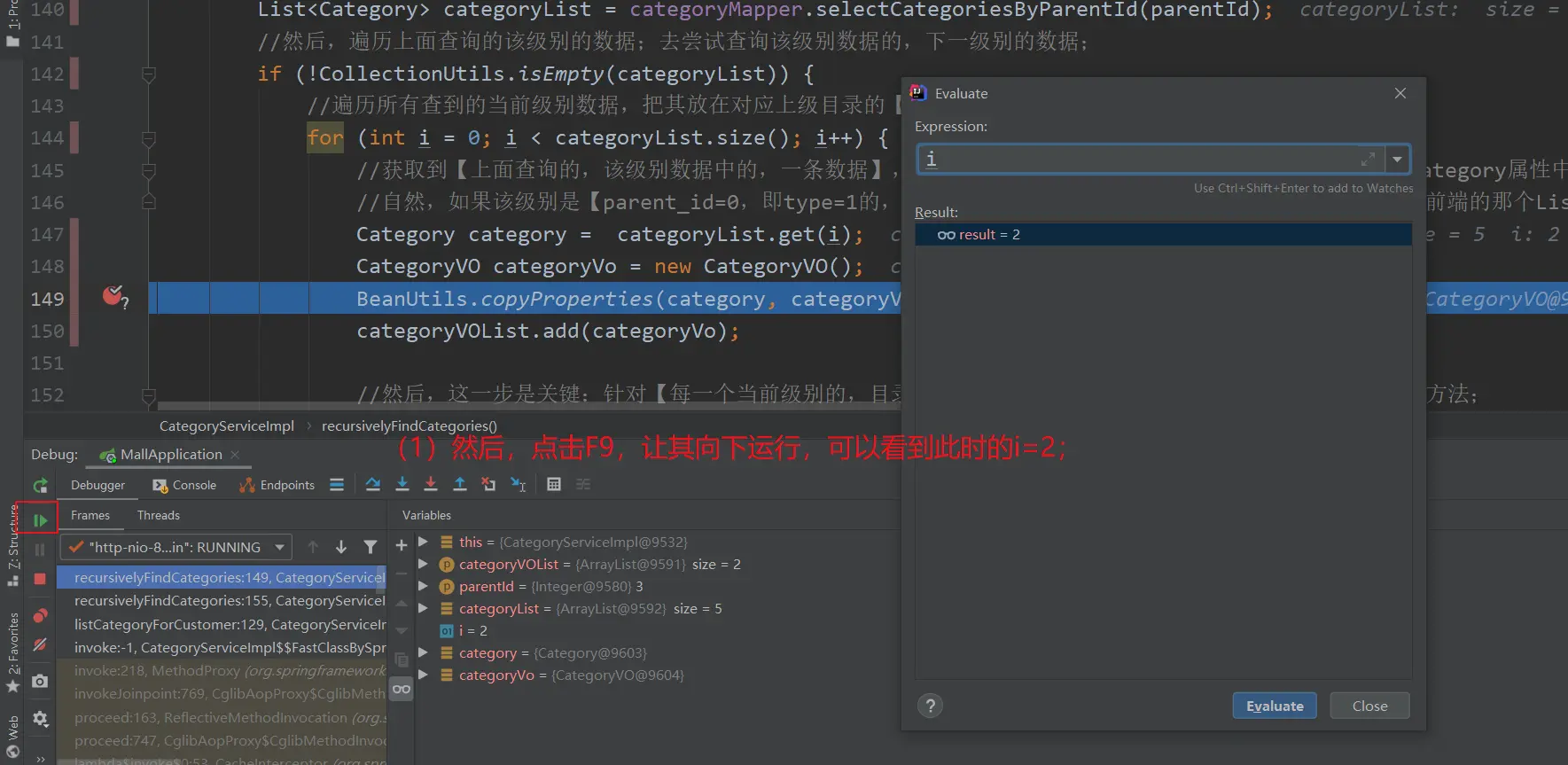Click the blue Step Into icon

click(402, 484)
